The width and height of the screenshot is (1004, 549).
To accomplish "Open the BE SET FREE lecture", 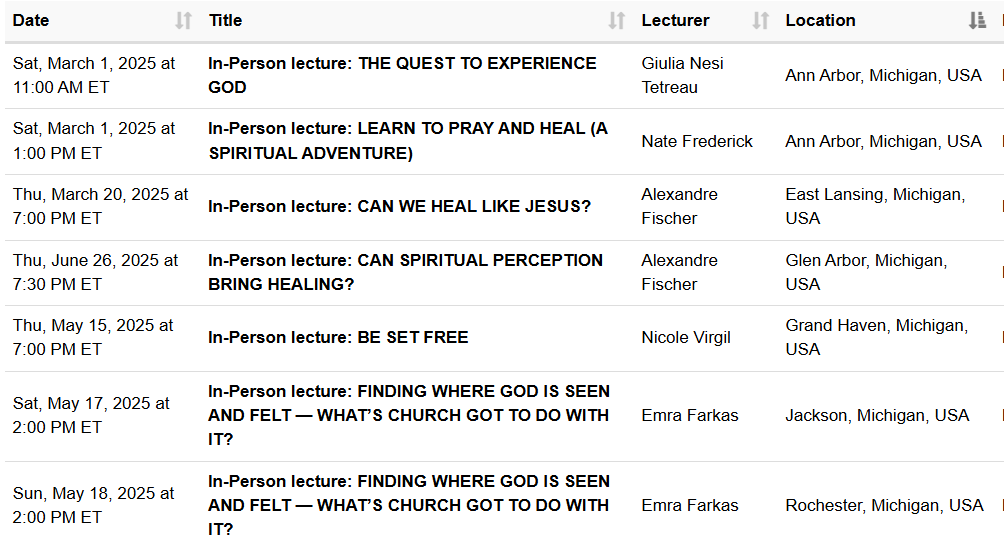I will 338,338.
